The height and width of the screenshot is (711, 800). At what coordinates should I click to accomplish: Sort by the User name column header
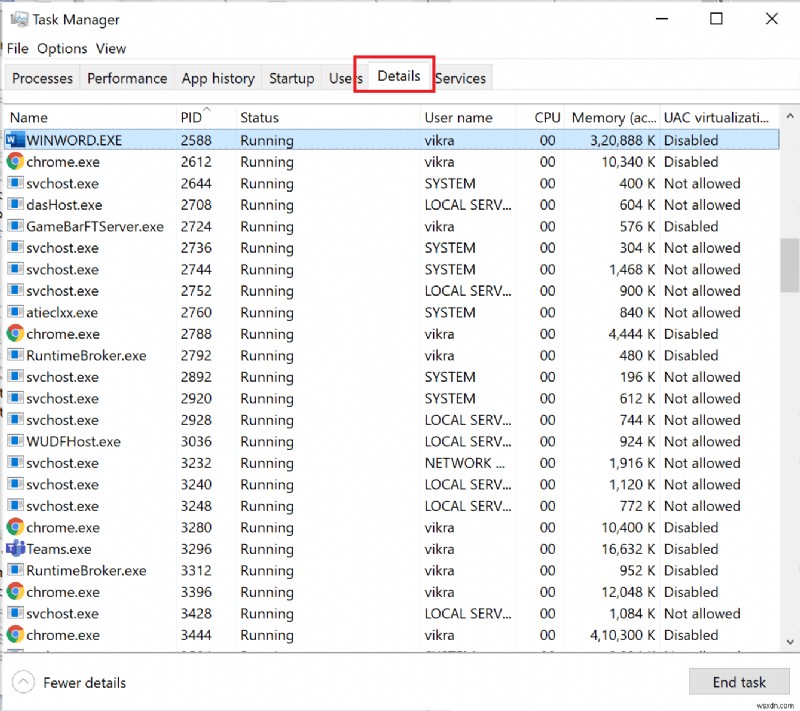pos(468,117)
